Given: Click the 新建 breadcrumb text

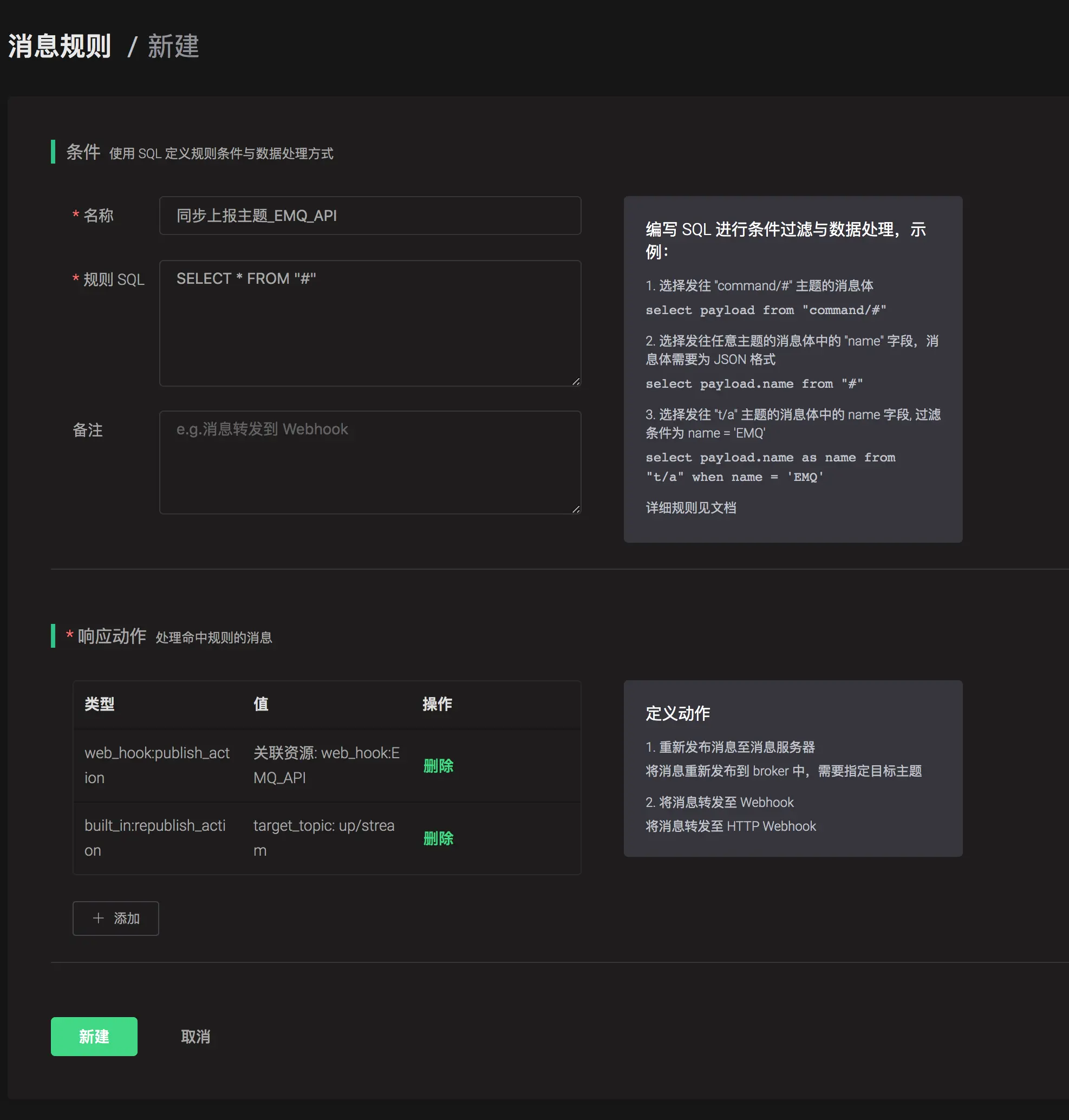Looking at the screenshot, I should [173, 46].
